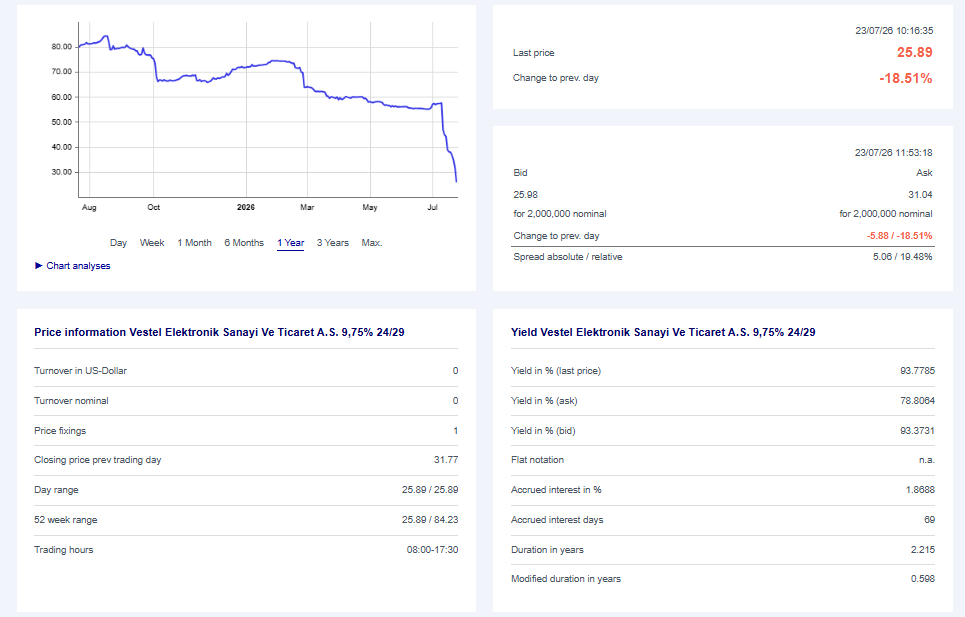Click the bid price 25.98
Viewport: 965px width, 617px height.
(x=526, y=195)
